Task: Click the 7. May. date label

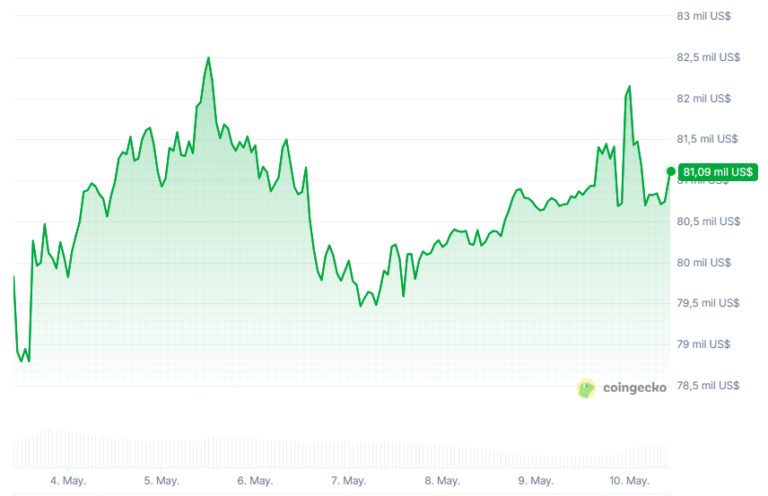Action: pos(349,481)
